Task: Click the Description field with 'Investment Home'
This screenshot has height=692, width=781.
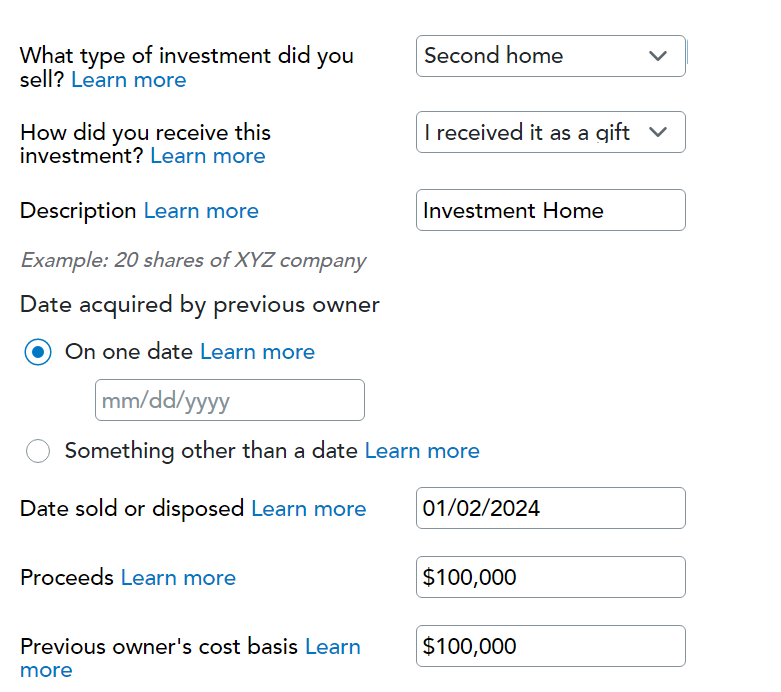Action: tap(550, 210)
